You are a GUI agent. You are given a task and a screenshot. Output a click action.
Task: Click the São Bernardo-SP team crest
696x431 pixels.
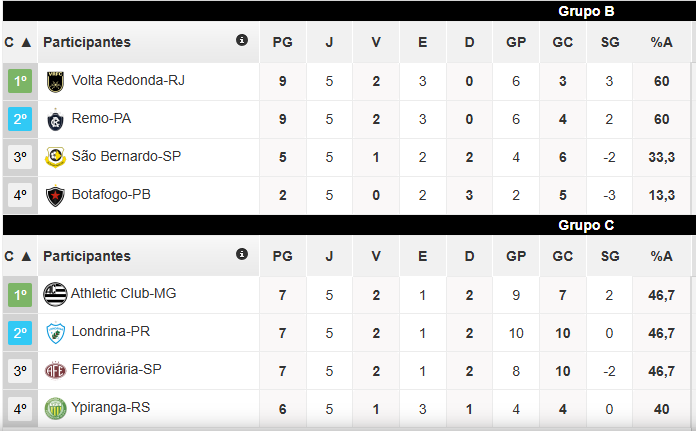tap(55, 157)
